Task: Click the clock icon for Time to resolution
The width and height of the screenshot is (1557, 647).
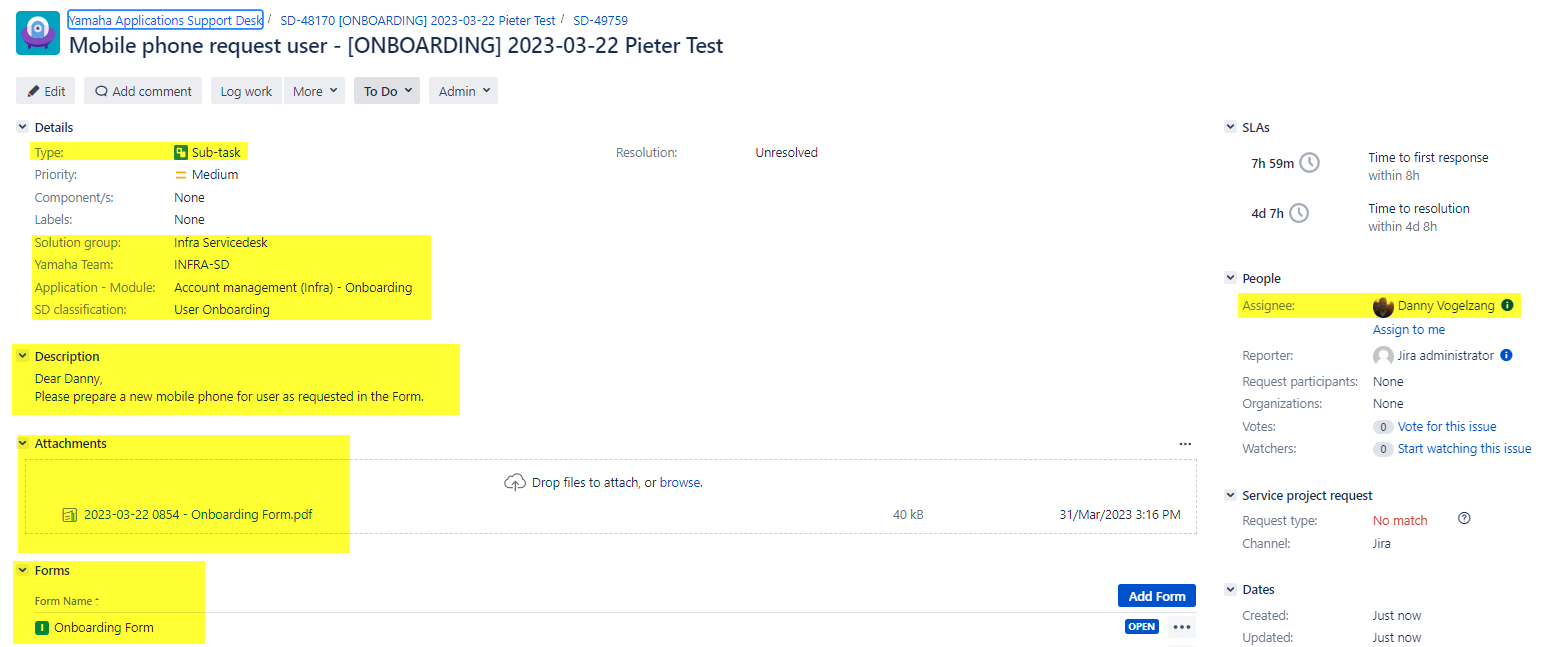Action: coord(1298,213)
